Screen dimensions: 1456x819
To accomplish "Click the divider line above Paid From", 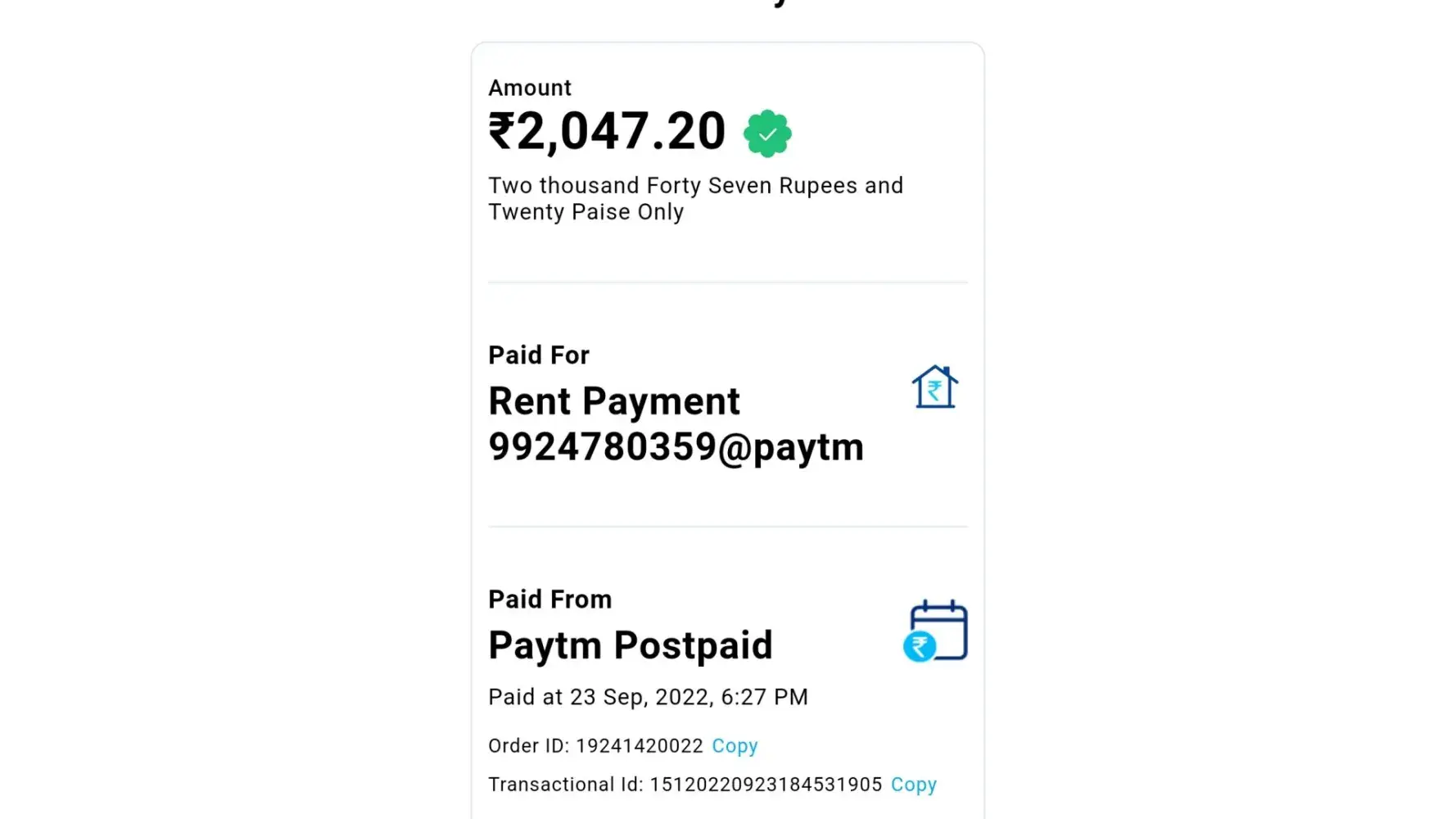I will pos(727,527).
